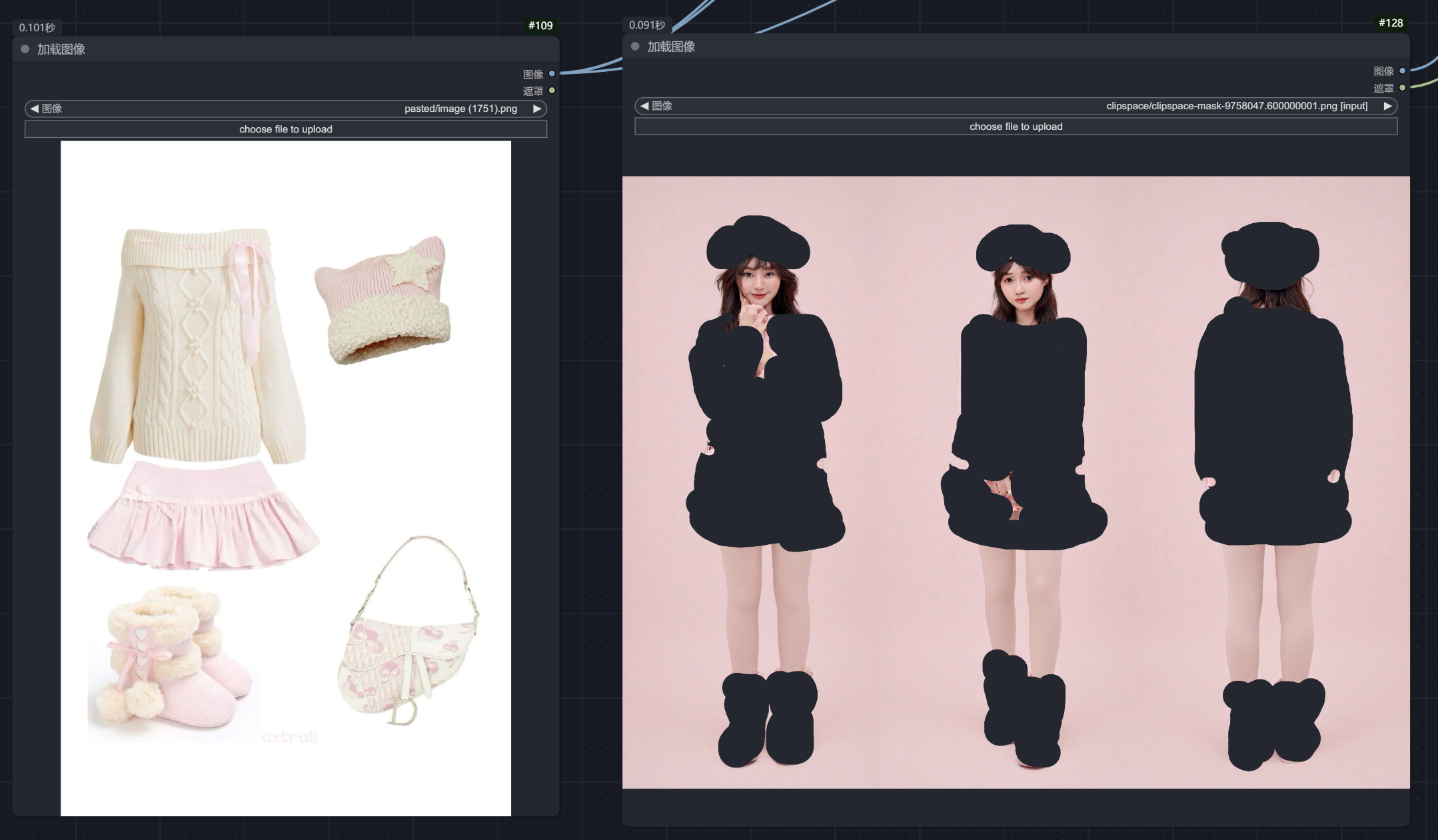Collapse node #109 using its header dot
This screenshot has width=1438, height=840.
pyautogui.click(x=25, y=49)
